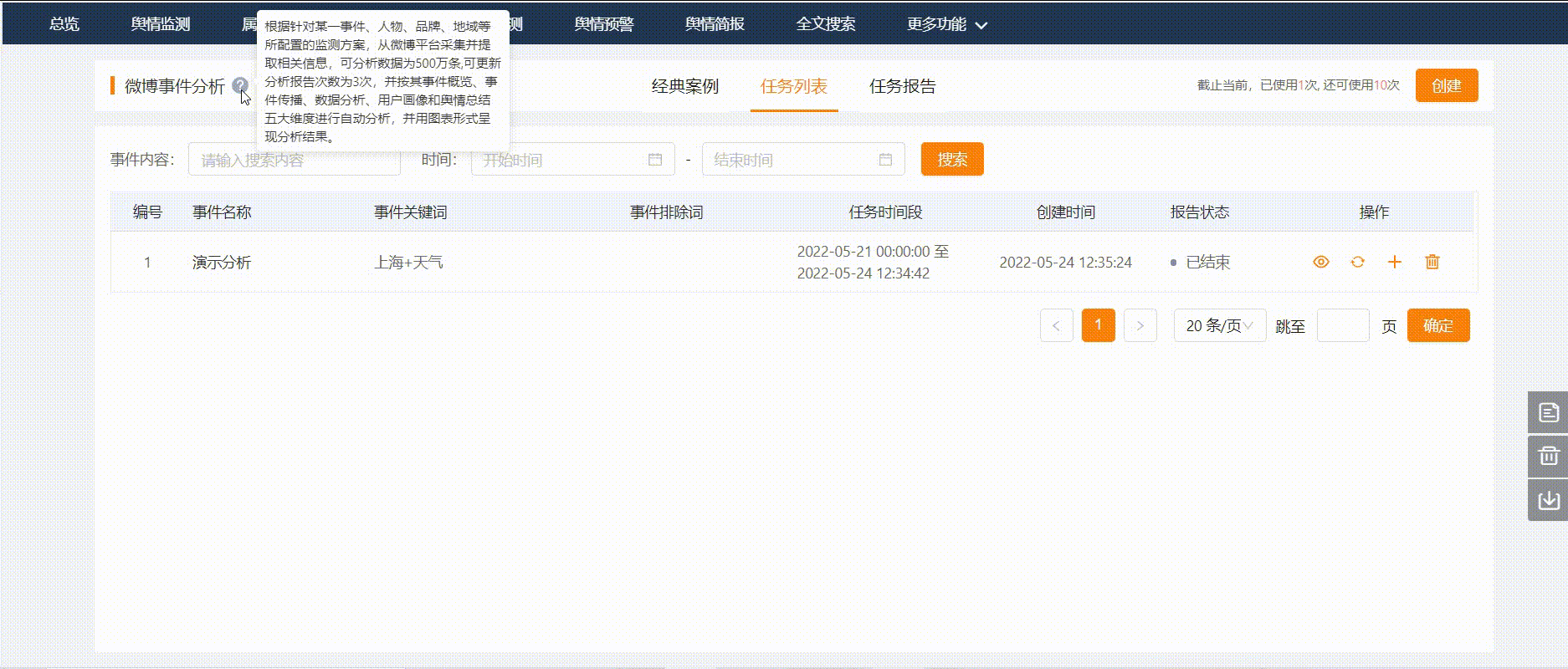The height and width of the screenshot is (669, 1568).
Task: Click the 确定 jump button
Action: [1438, 325]
